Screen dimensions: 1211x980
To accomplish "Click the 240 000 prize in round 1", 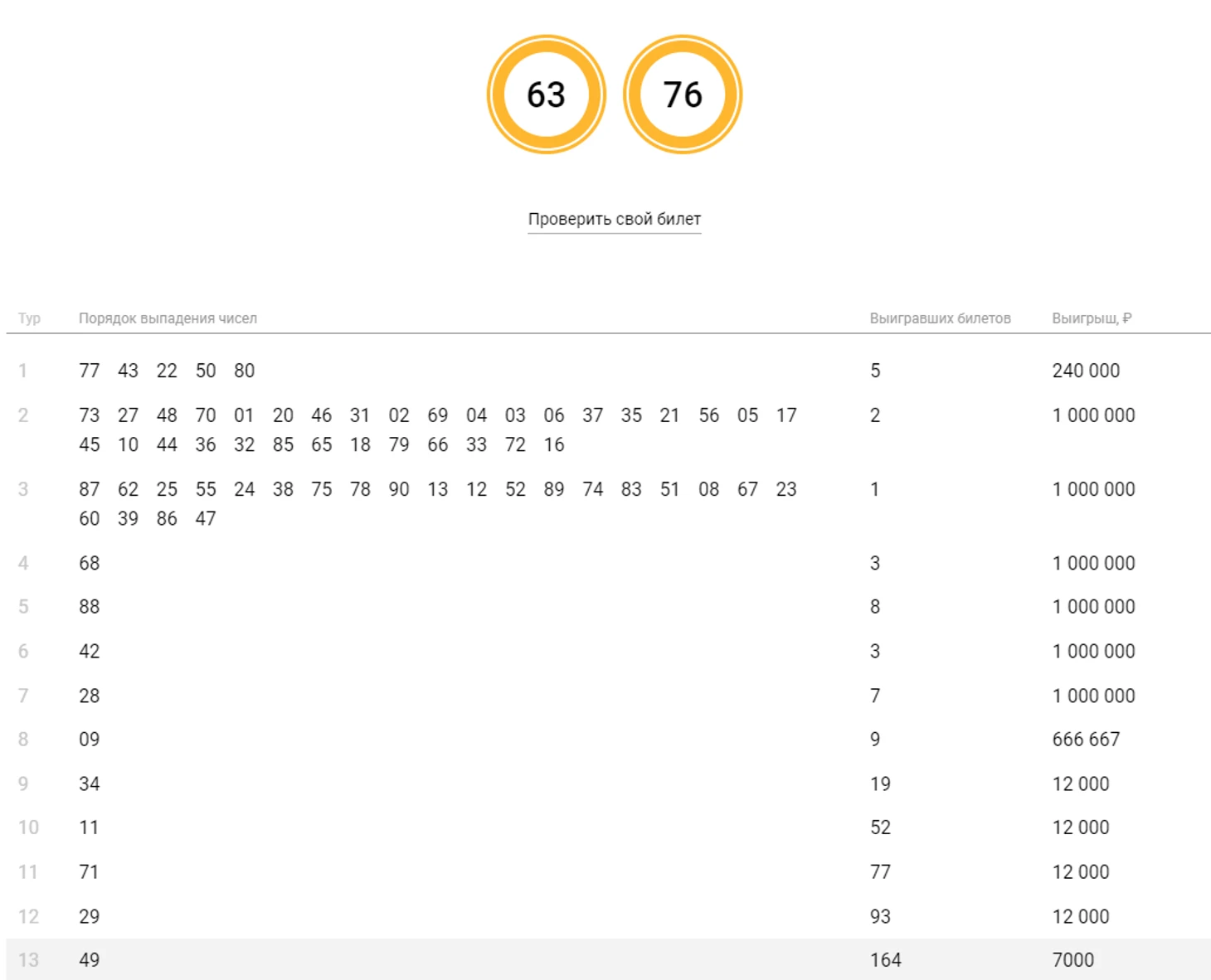I will [x=1085, y=371].
